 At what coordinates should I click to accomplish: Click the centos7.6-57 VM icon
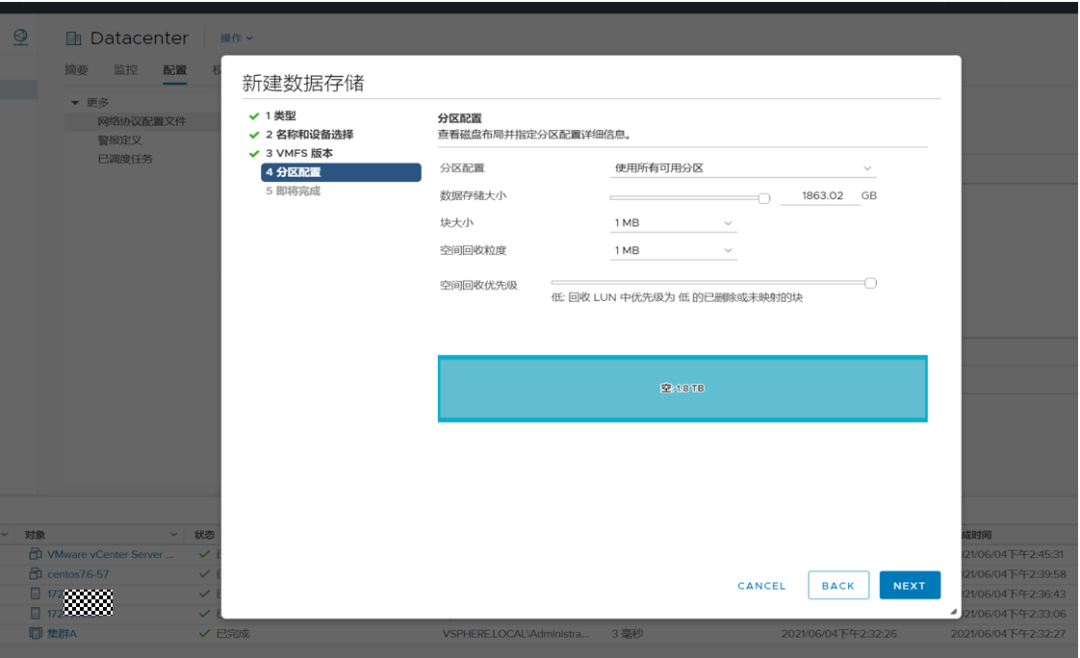[x=36, y=574]
